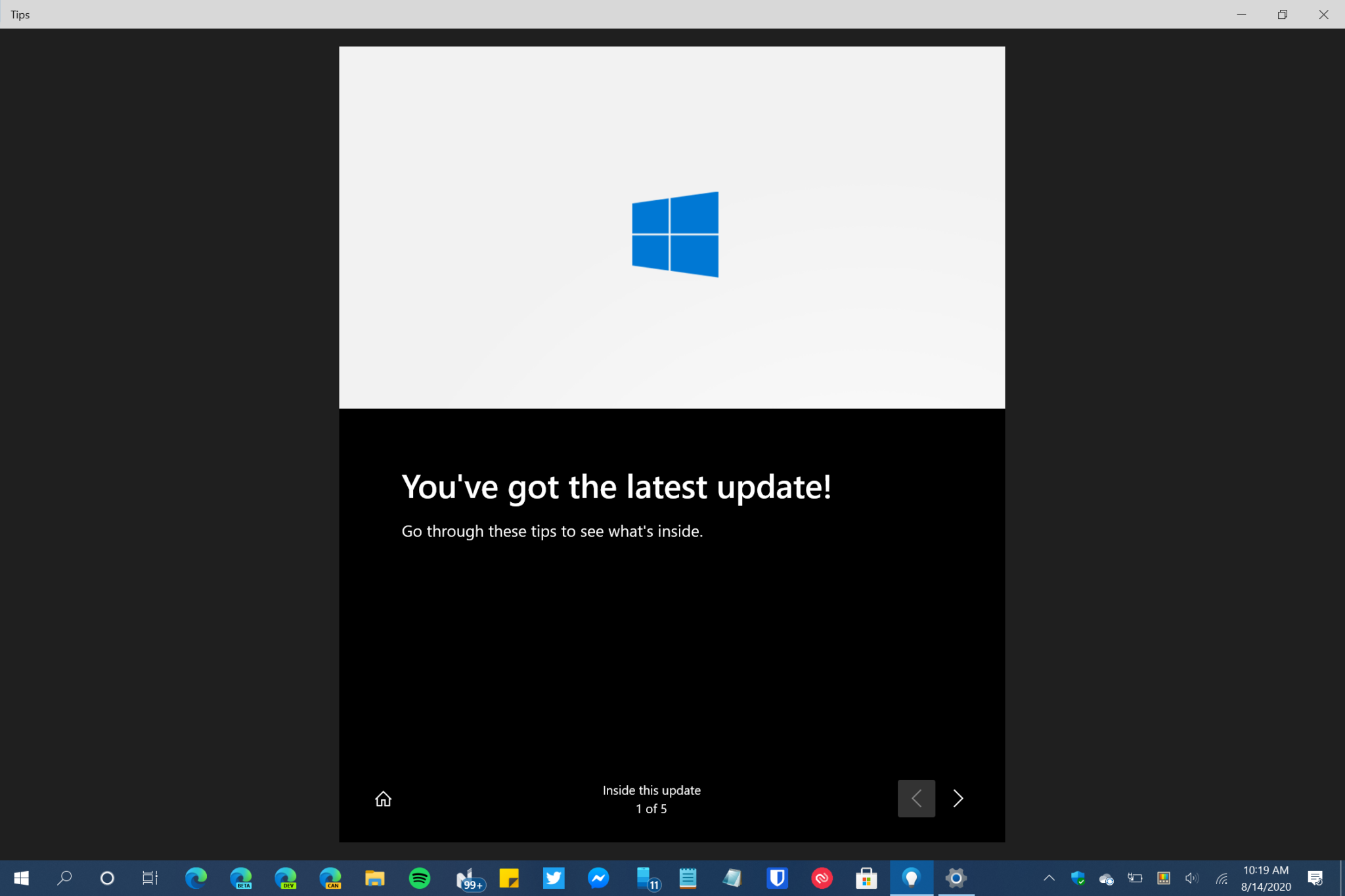Open the Action Center notifications
The height and width of the screenshot is (896, 1345).
point(1317,878)
